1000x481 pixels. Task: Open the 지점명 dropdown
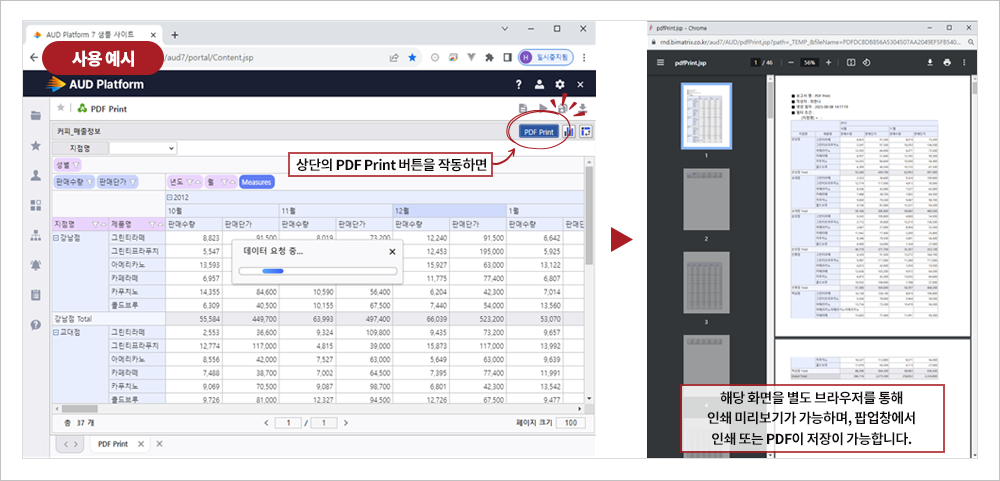pyautogui.click(x=143, y=148)
